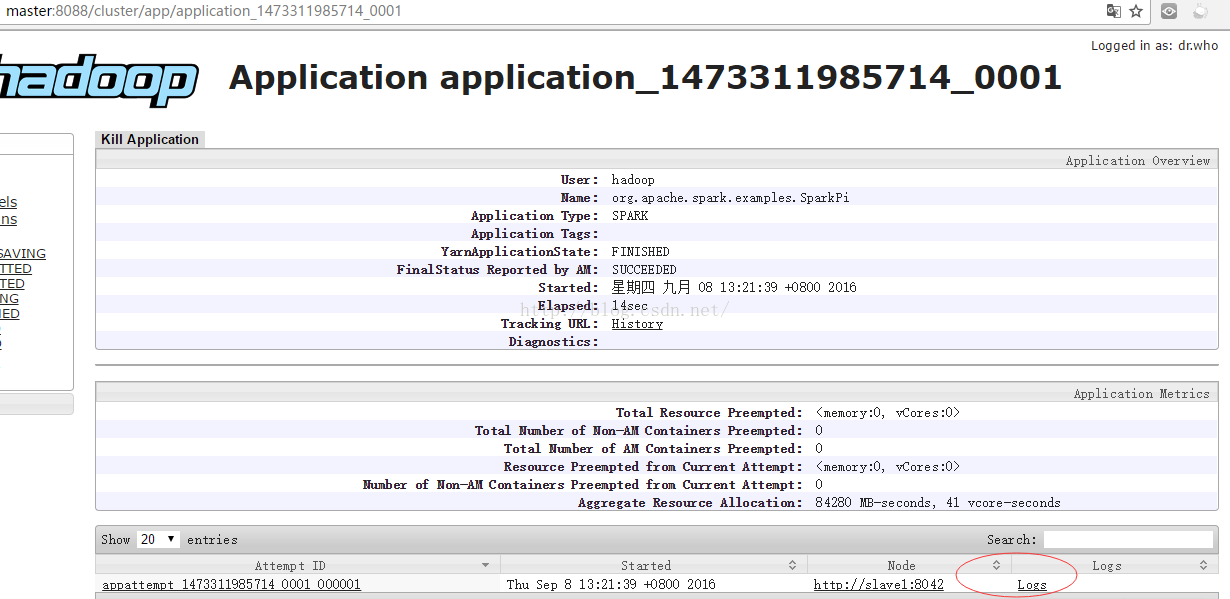This screenshot has width=1230, height=599.
Task: Sort table by Logs column arrows
Action: tap(1204, 566)
